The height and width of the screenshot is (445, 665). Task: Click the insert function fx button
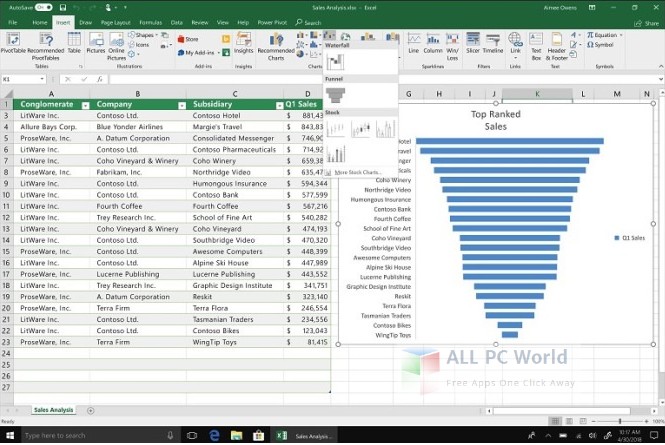pos(99,79)
